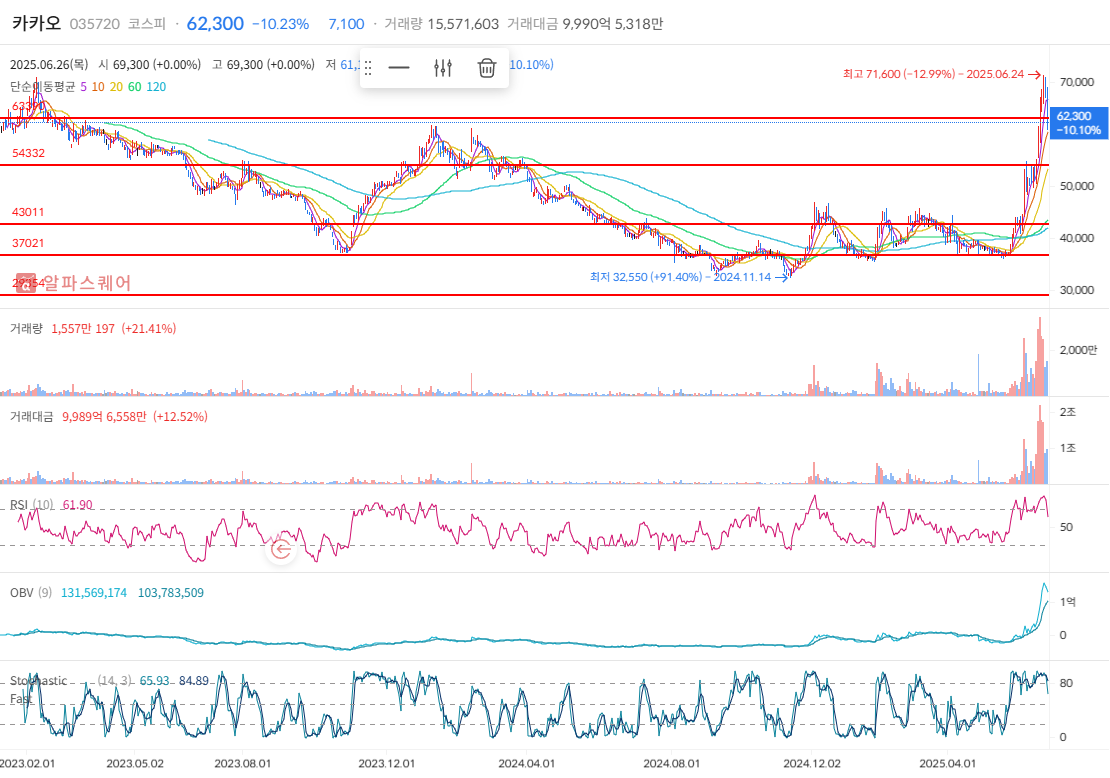Click the 2025.04.01 date axis label
This screenshot has width=1110, height=778.
tap(947, 764)
